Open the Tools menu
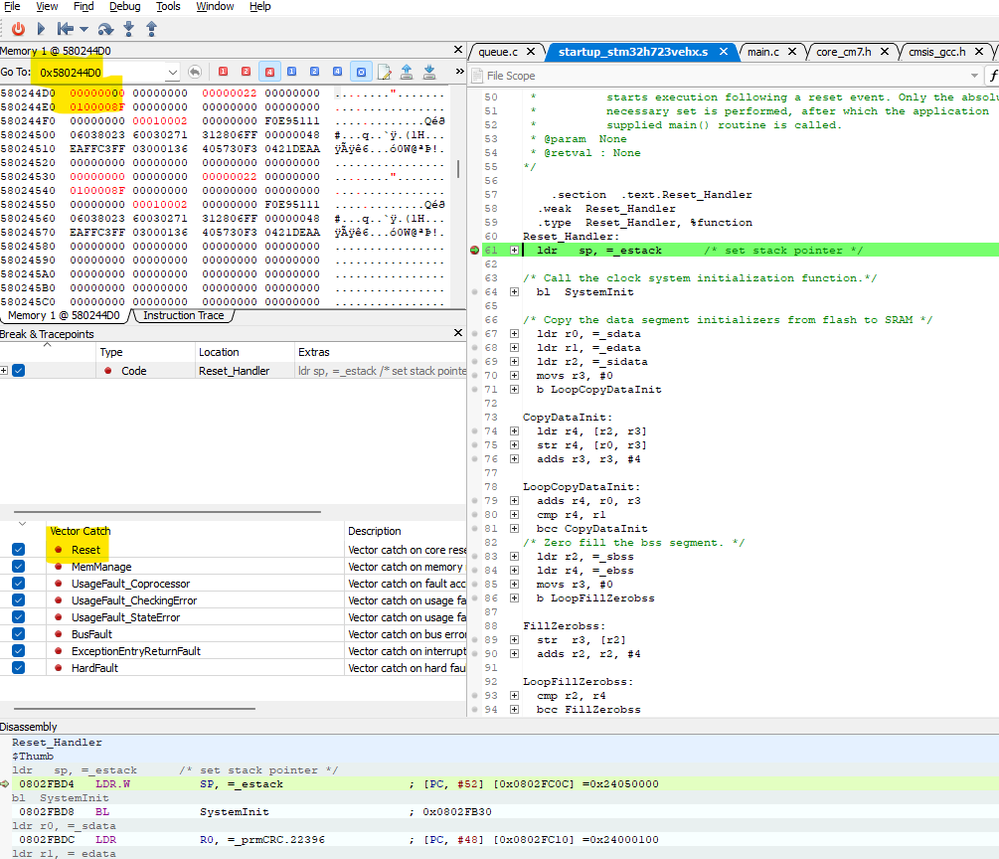Viewport: 999px width, 859px height. pyautogui.click(x=168, y=6)
